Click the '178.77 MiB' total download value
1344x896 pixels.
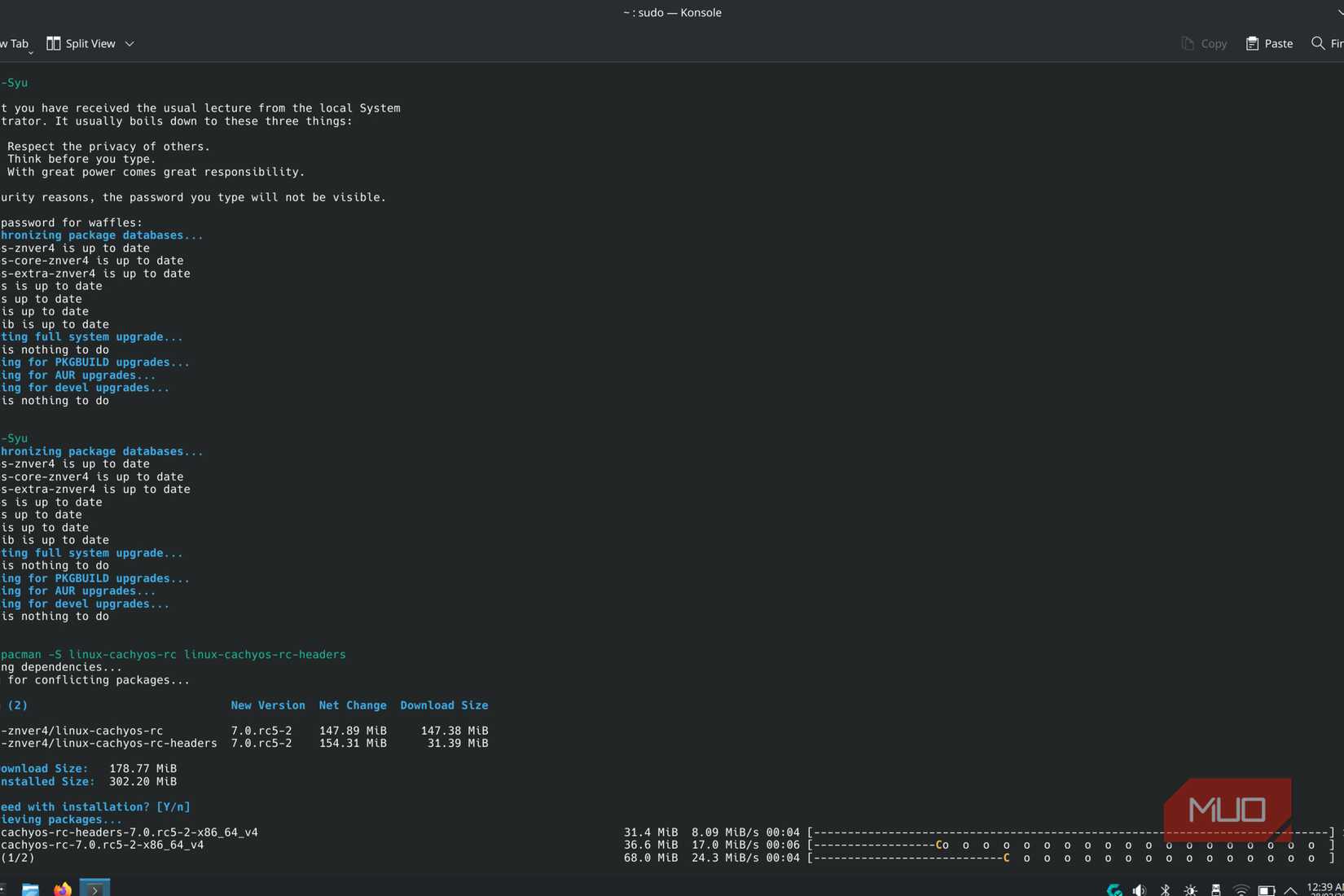point(143,768)
